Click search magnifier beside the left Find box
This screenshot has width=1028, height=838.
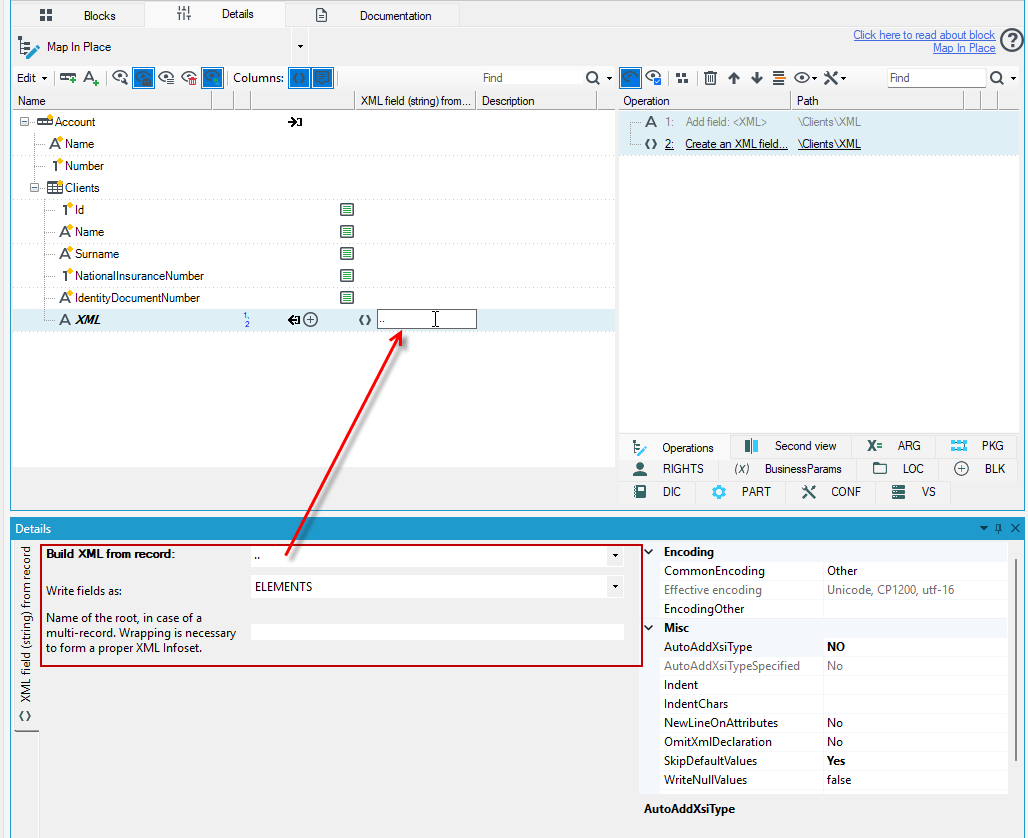point(593,78)
